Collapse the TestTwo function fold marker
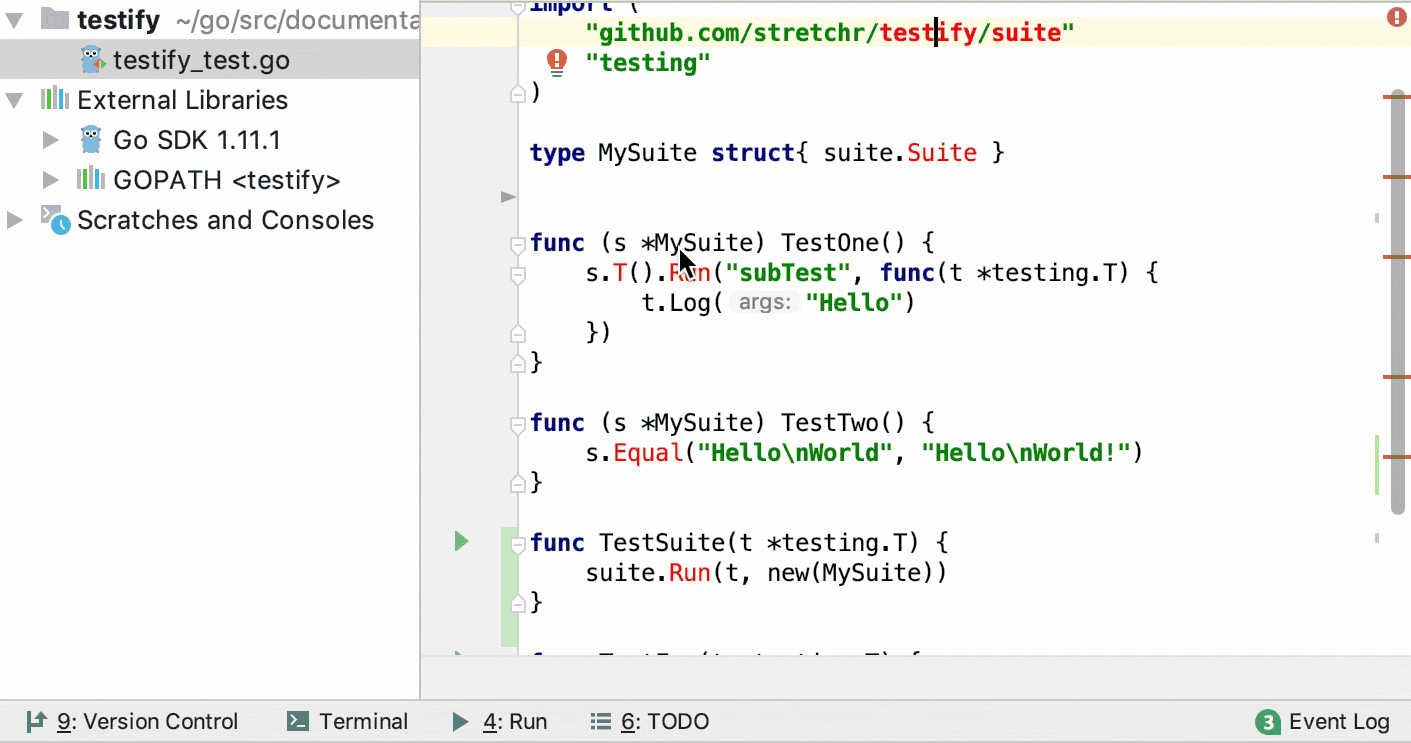 517,423
